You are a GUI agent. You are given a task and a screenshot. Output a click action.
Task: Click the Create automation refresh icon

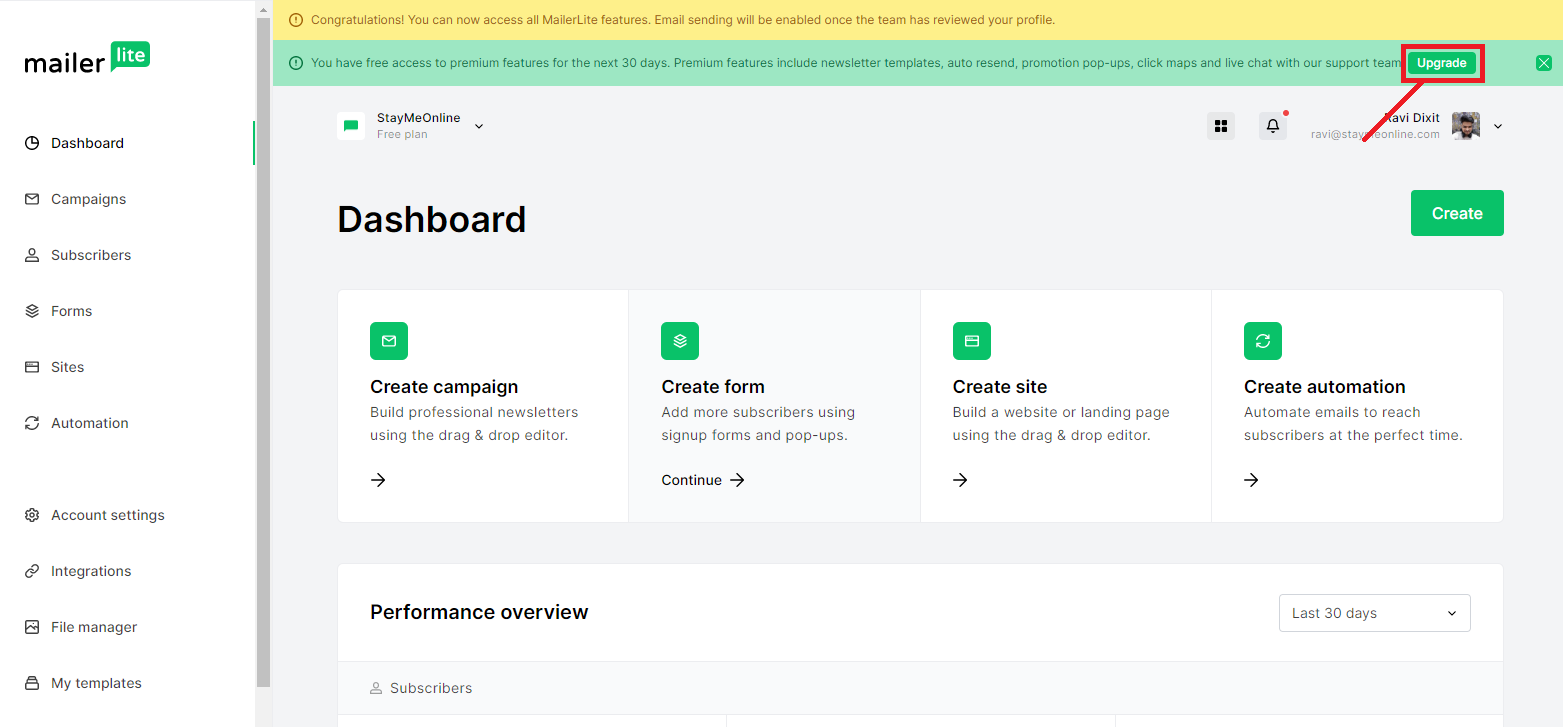tap(1262, 341)
